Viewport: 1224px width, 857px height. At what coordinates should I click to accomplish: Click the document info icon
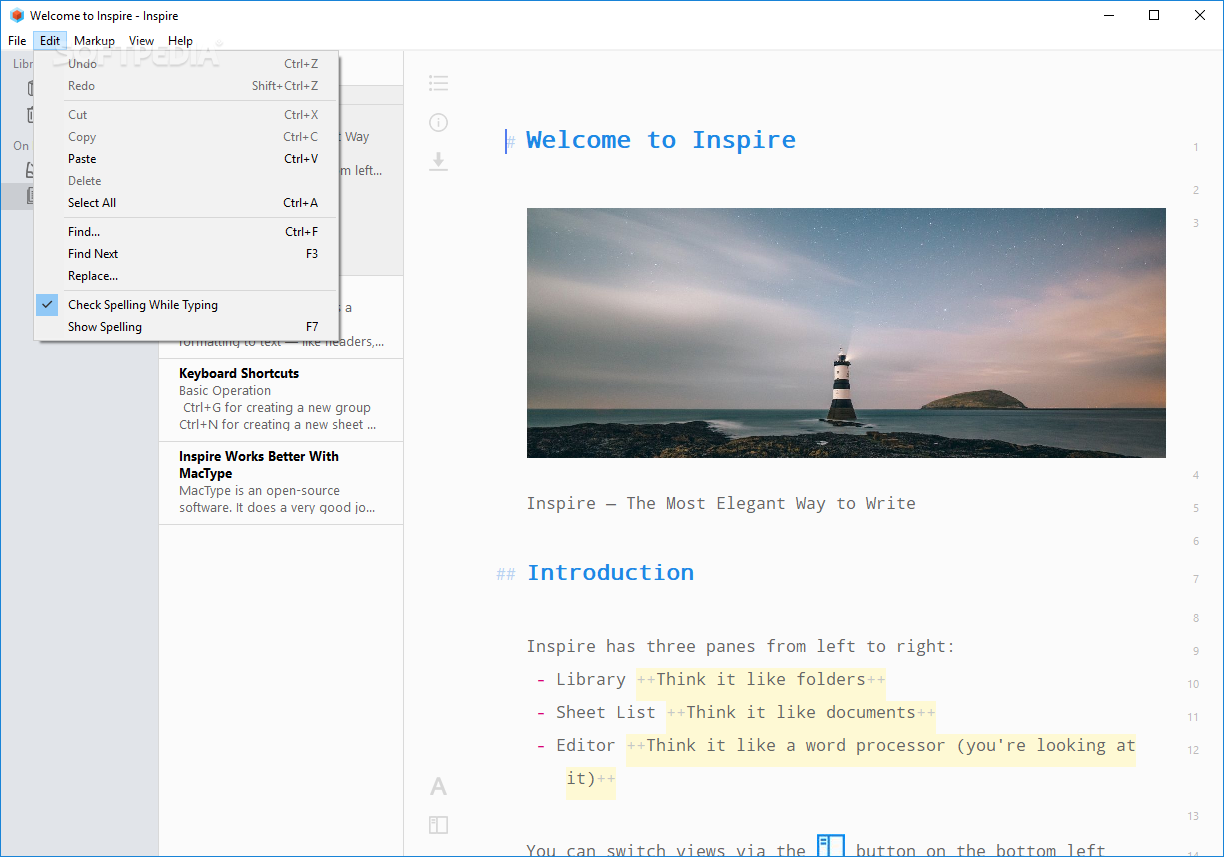(x=438, y=122)
